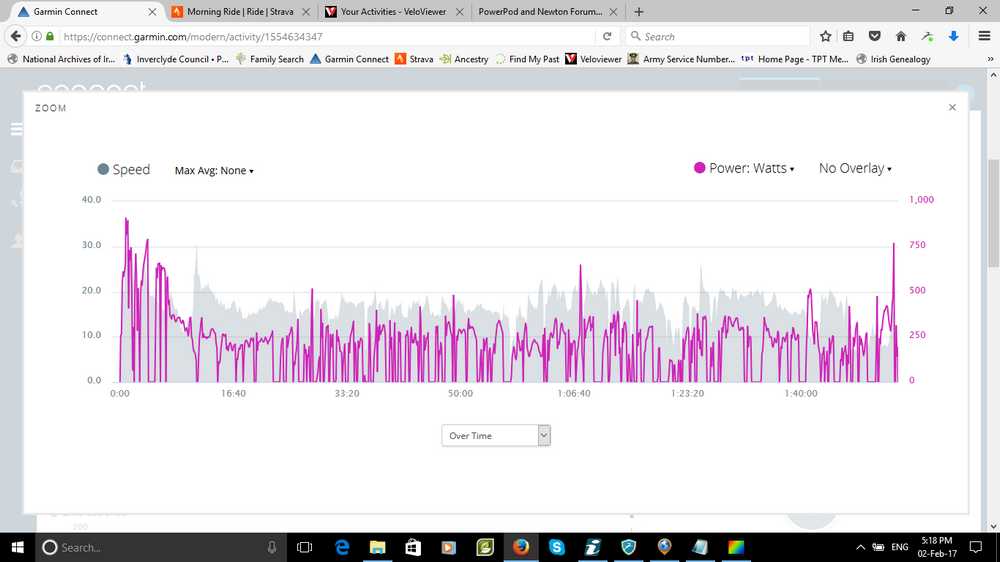
Task: Open Garmin Connect bookmark
Action: (x=349, y=59)
